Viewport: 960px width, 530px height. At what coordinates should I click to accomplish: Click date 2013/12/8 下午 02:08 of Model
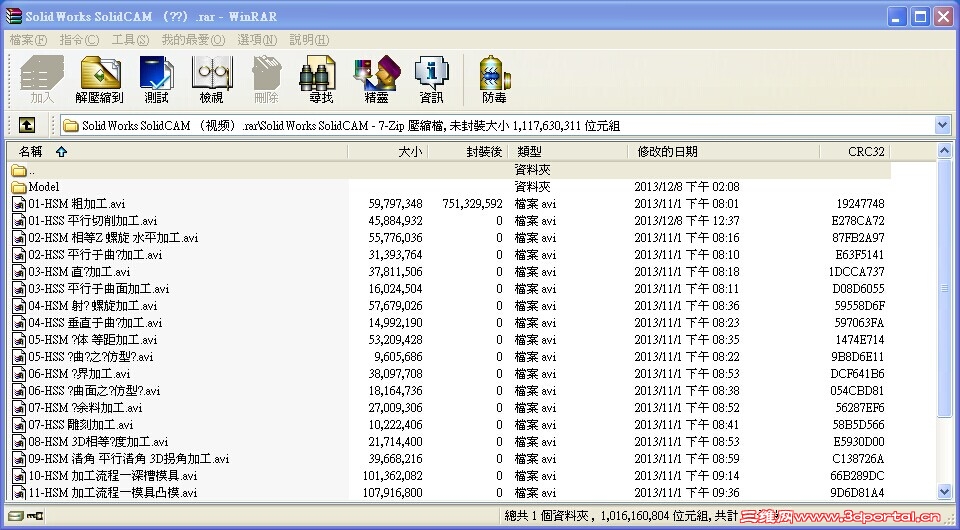pyautogui.click(x=687, y=187)
